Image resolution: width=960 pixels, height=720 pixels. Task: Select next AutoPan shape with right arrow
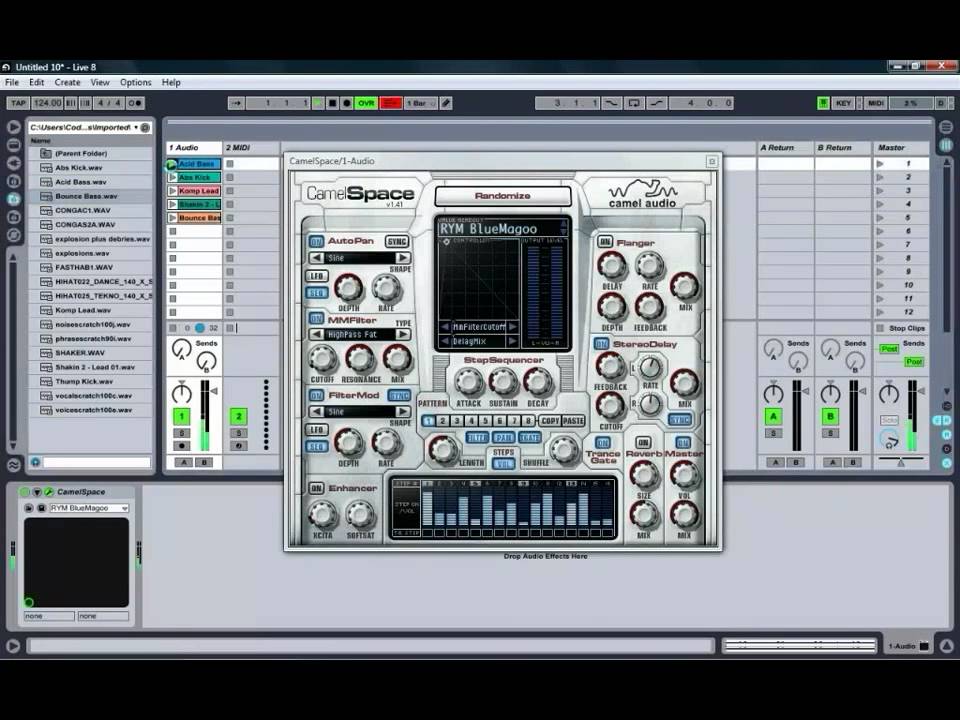tap(402, 258)
